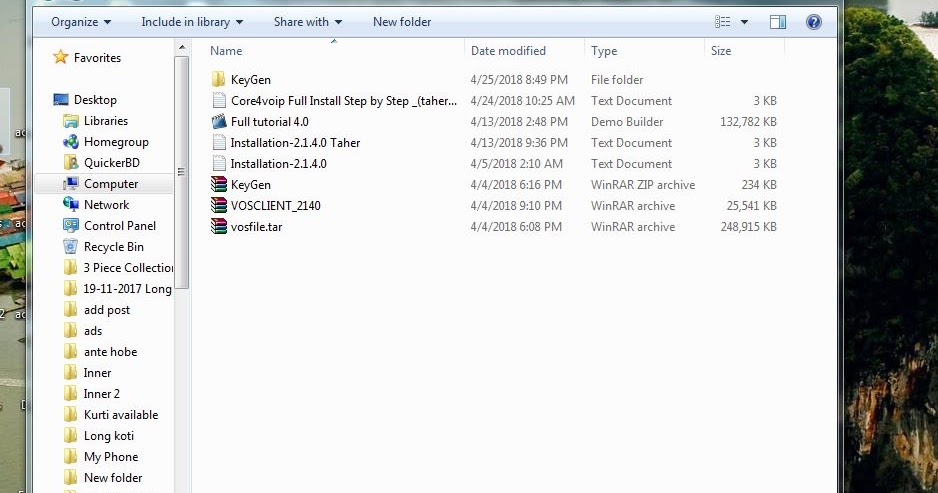Click the Network icon in the sidebar
The height and width of the screenshot is (493, 938).
(71, 205)
